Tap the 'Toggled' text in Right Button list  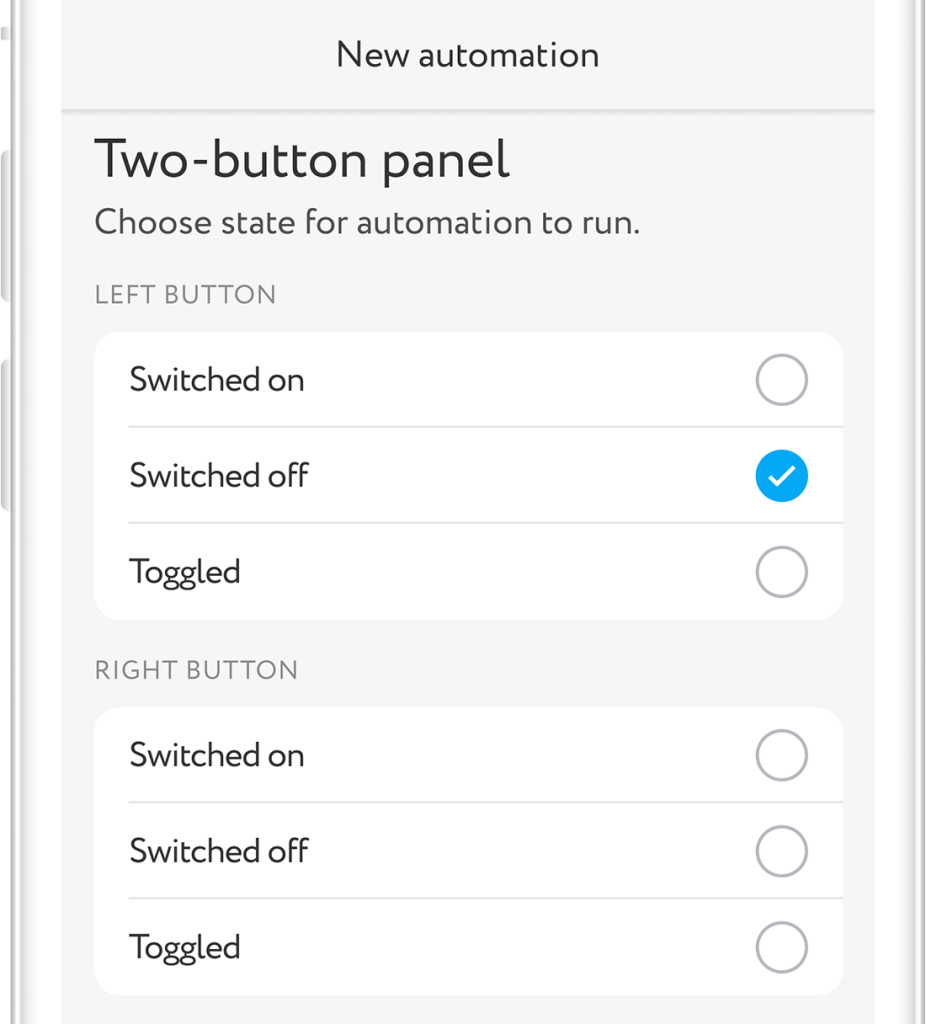[x=185, y=947]
